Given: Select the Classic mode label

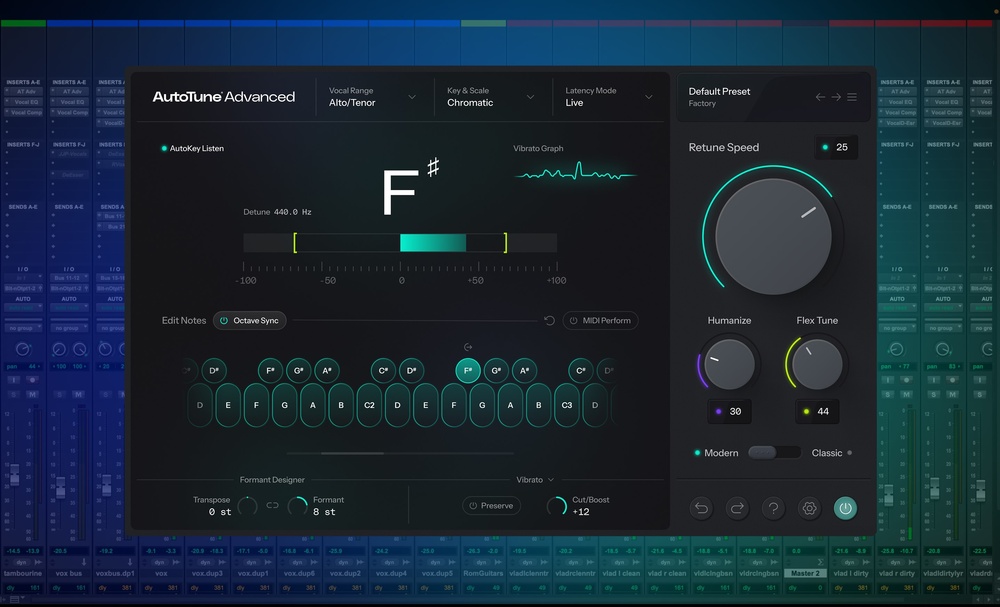Looking at the screenshot, I should point(827,453).
